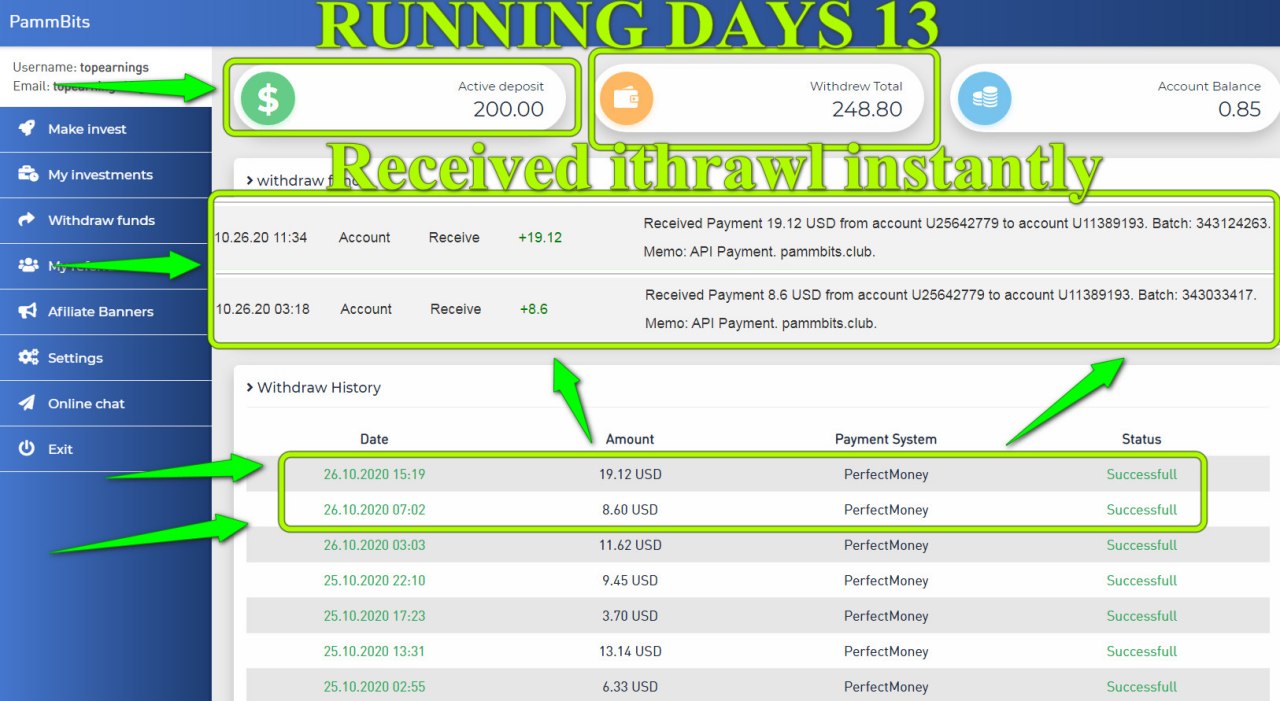Screen dimensions: 1280x701
Task: Click the 6.33 USD amount cell
Action: (x=630, y=687)
